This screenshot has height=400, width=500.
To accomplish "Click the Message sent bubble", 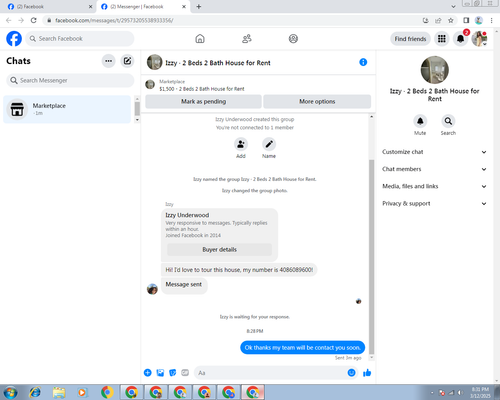I will pos(184,285).
